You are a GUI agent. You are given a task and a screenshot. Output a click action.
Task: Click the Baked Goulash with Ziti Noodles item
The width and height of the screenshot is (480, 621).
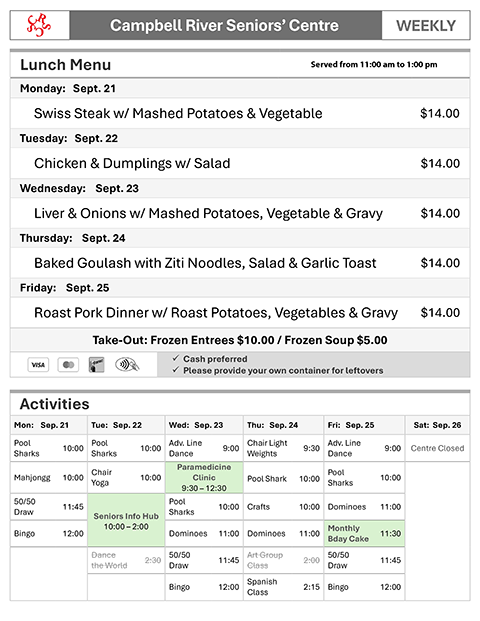pyautogui.click(x=205, y=263)
